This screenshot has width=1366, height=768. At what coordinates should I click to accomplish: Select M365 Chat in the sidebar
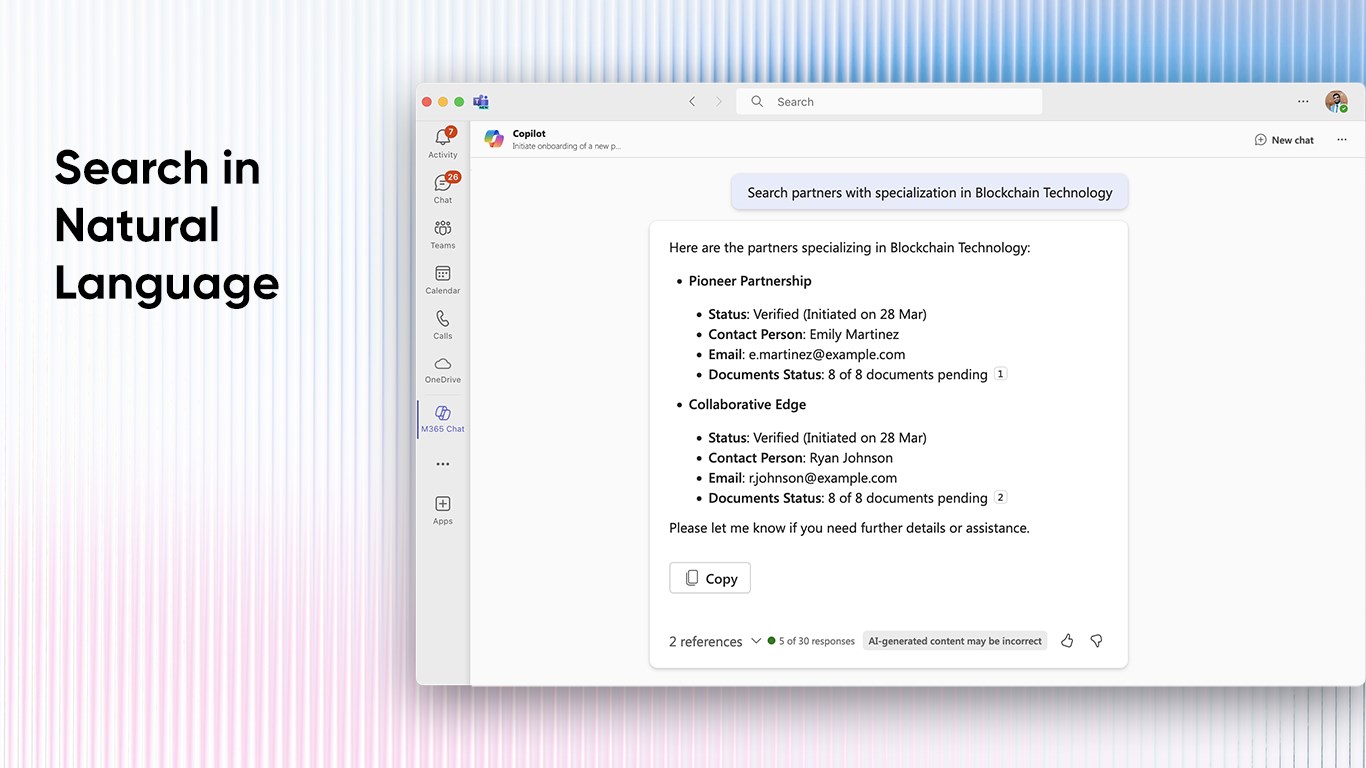tap(443, 418)
